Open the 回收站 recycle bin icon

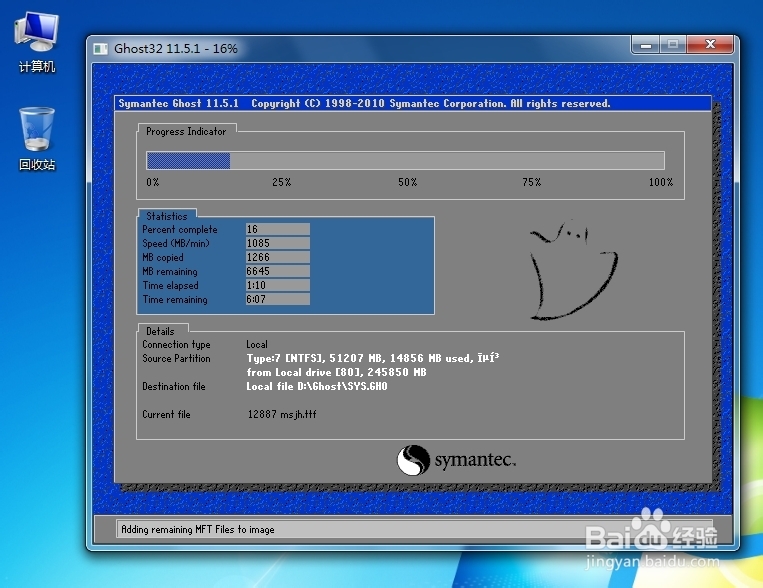tap(36, 139)
